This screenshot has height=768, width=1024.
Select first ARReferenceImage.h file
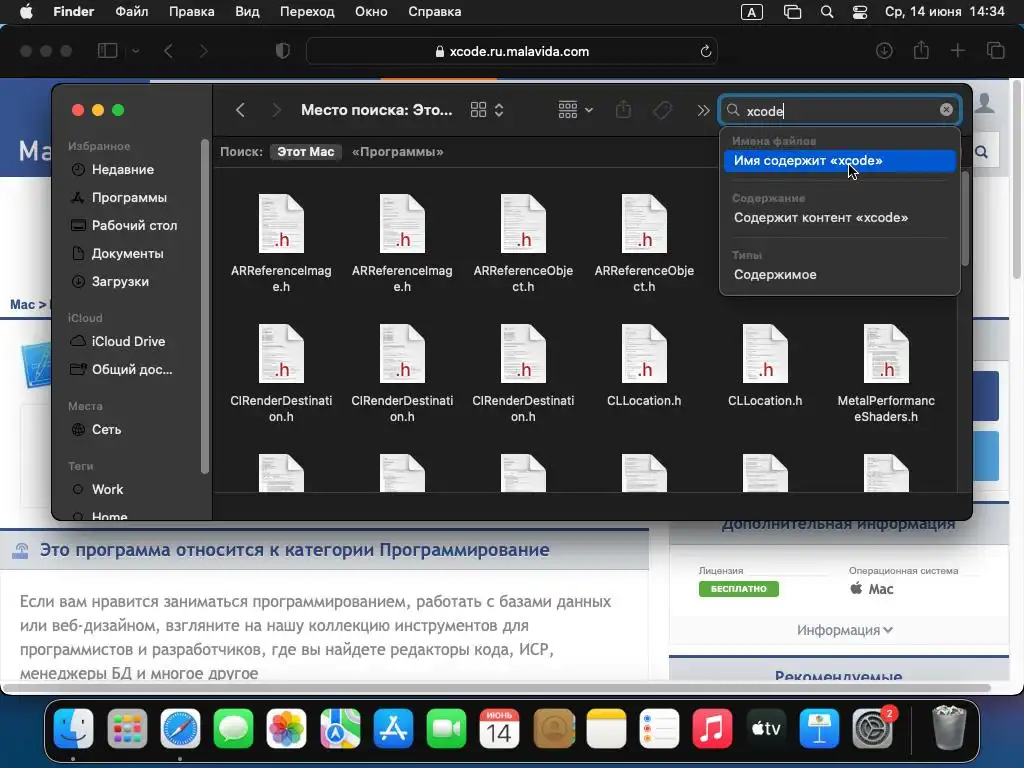(x=281, y=243)
